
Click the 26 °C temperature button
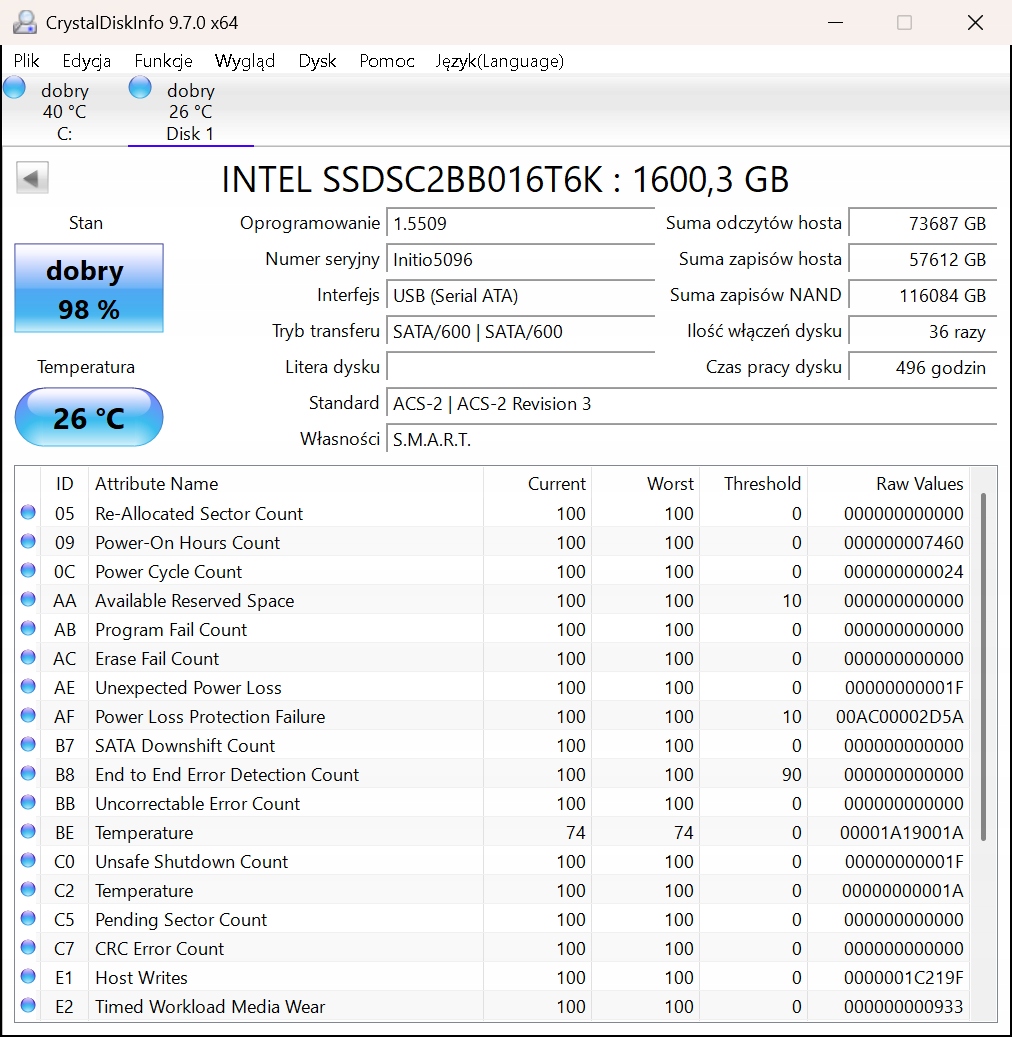[88, 417]
